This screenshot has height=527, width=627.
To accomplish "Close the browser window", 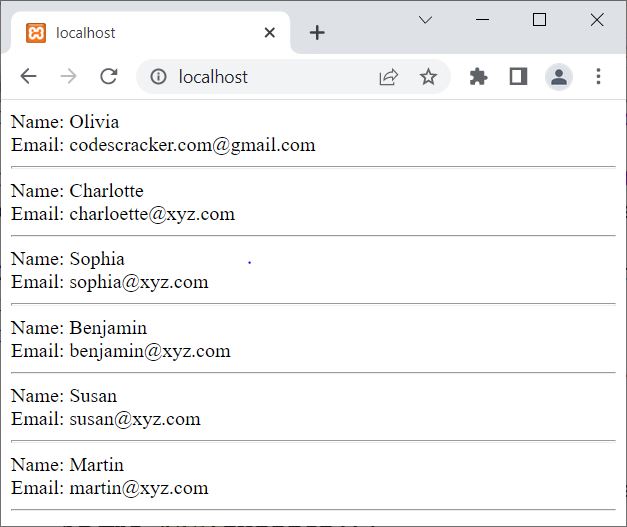I will [597, 20].
